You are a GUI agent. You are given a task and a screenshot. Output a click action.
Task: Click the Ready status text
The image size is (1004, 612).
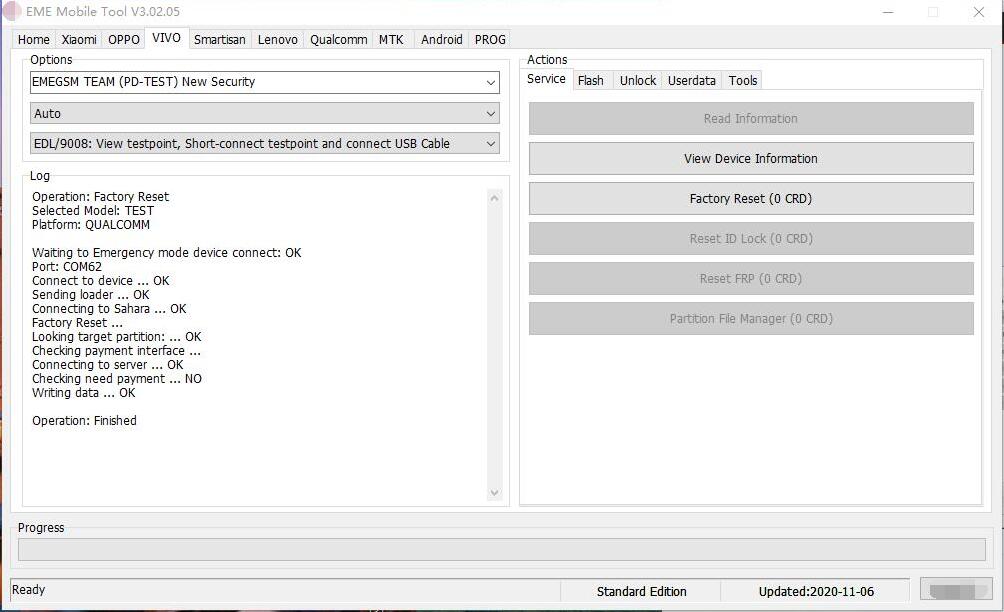[29, 590]
